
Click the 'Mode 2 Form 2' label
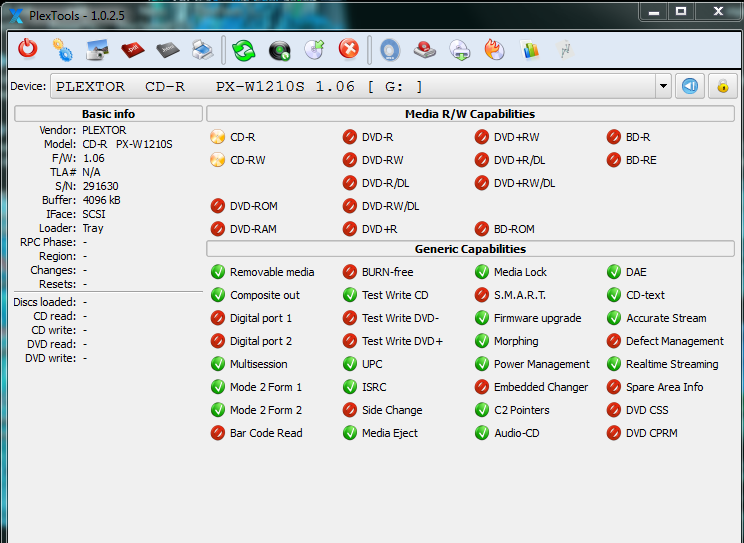pyautogui.click(x=266, y=410)
